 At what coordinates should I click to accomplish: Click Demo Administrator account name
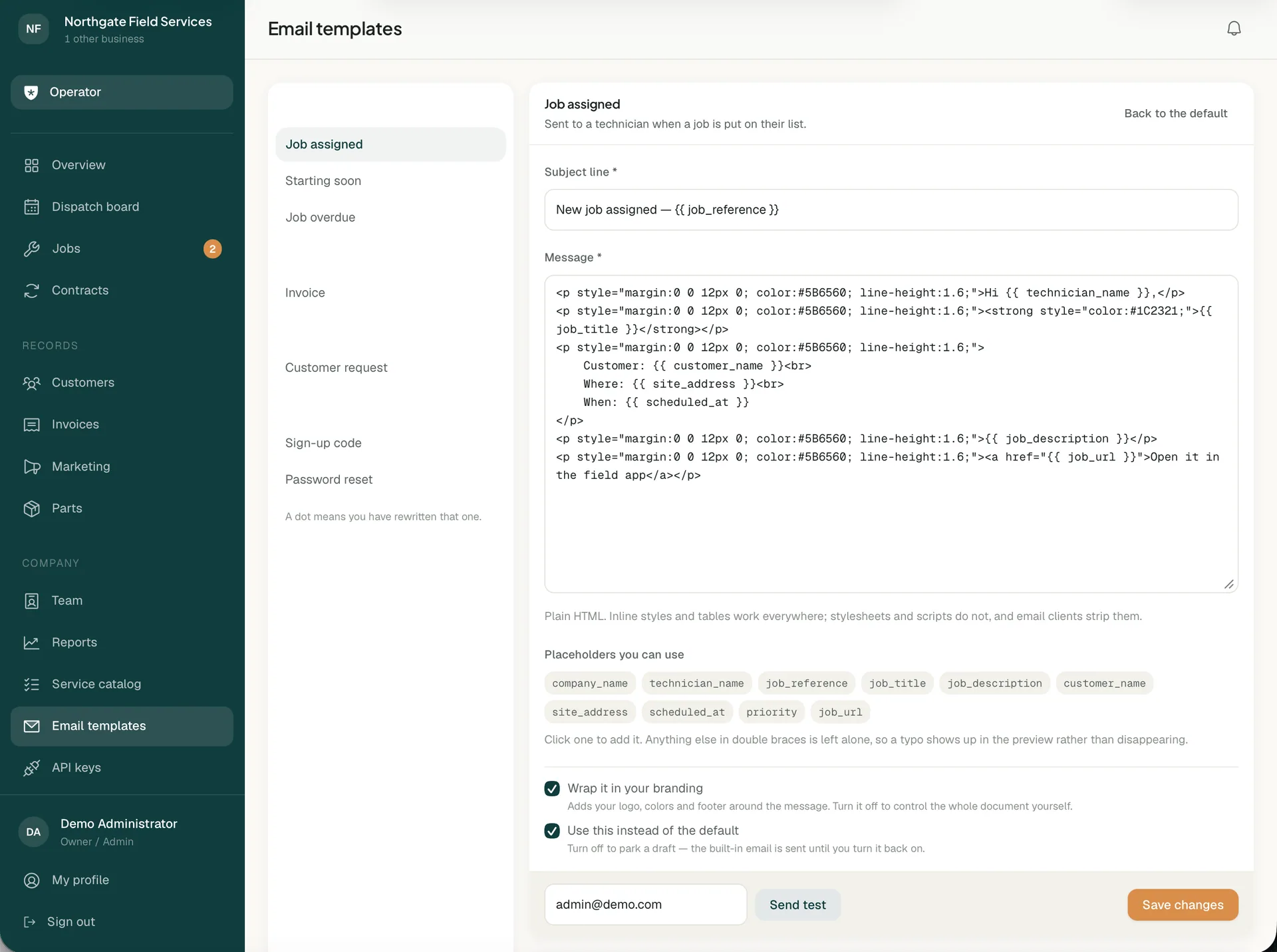pyautogui.click(x=119, y=824)
